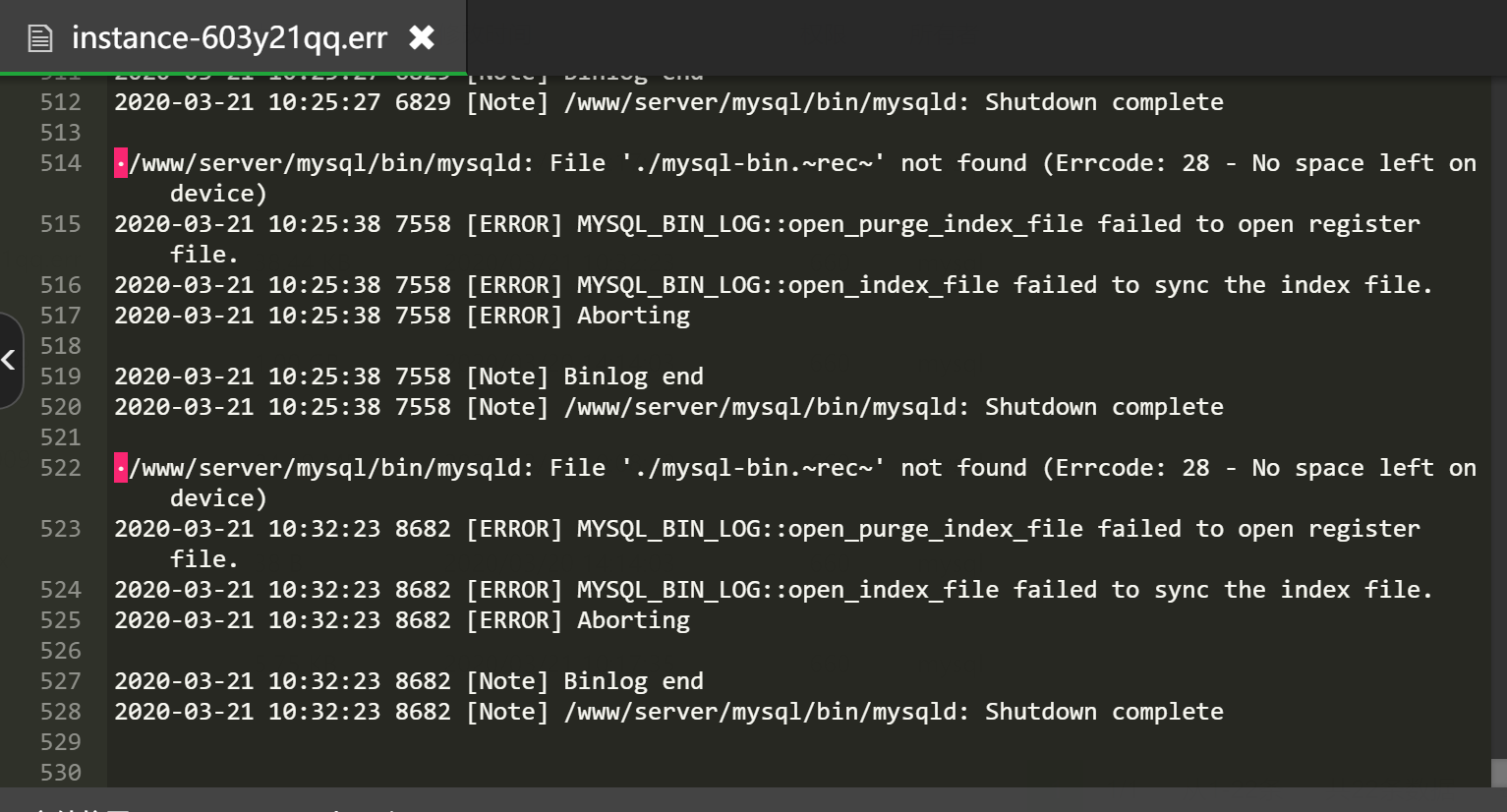Screen dimensions: 1507x812
Task: Click the file icon on the tab
Action: click(x=40, y=38)
